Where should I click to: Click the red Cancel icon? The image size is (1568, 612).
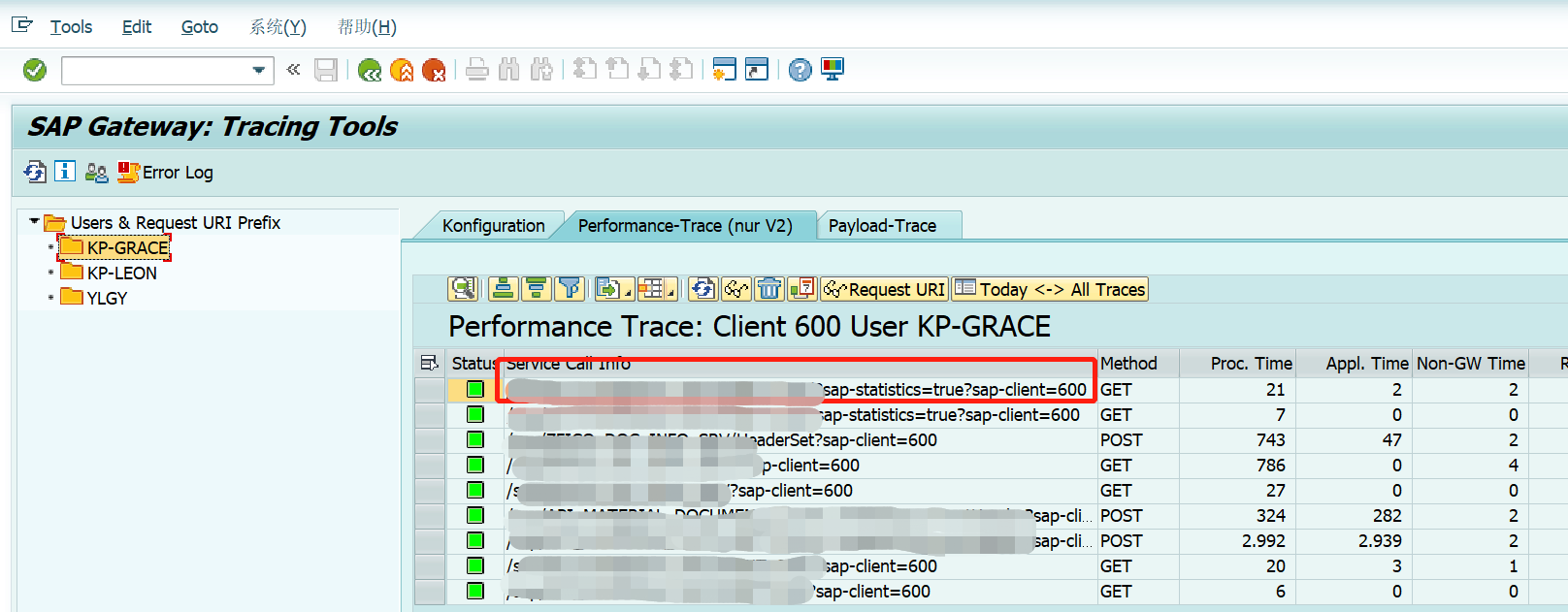(434, 70)
